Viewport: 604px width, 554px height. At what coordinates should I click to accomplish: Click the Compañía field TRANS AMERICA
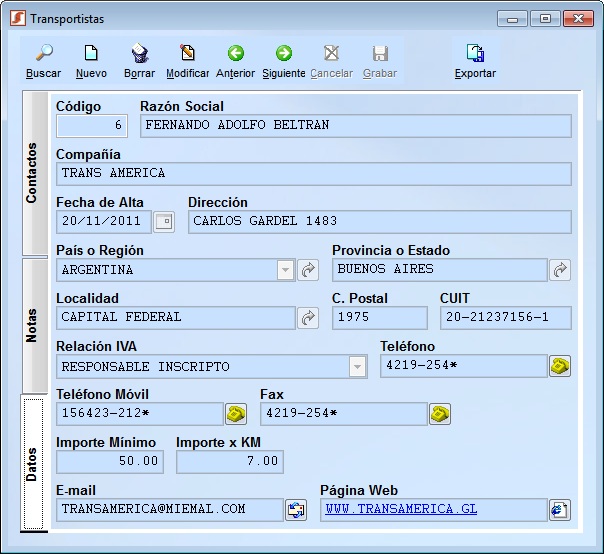(314, 174)
